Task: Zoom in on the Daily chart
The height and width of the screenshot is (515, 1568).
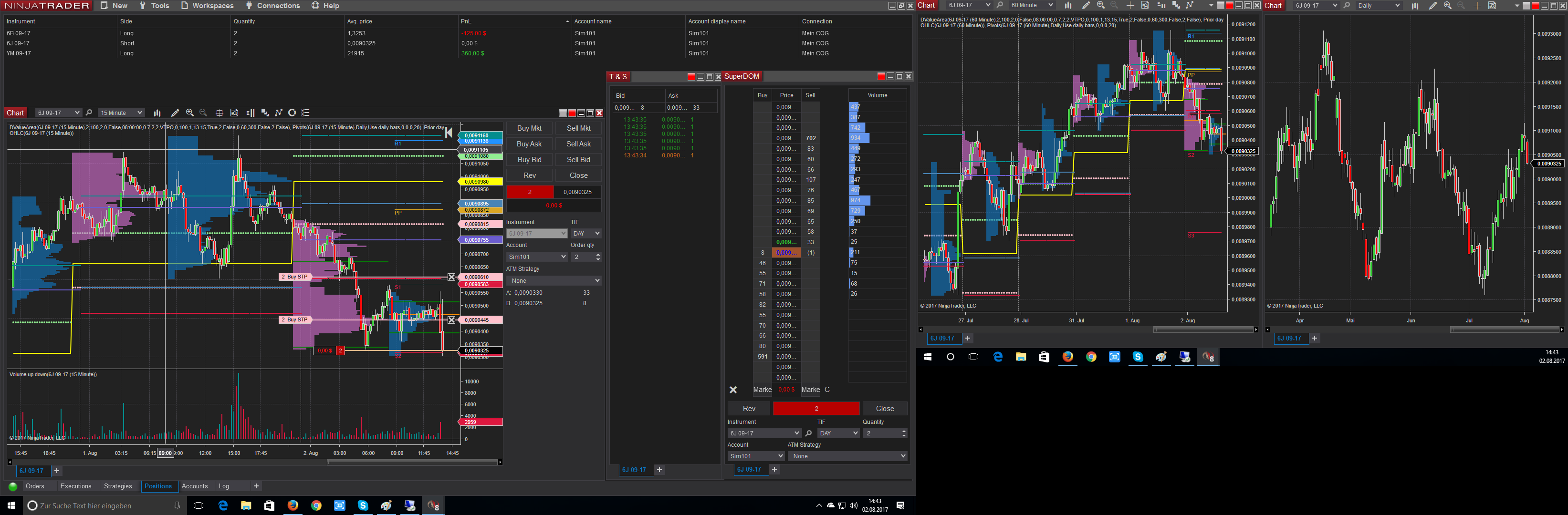Action: click(x=1447, y=5)
